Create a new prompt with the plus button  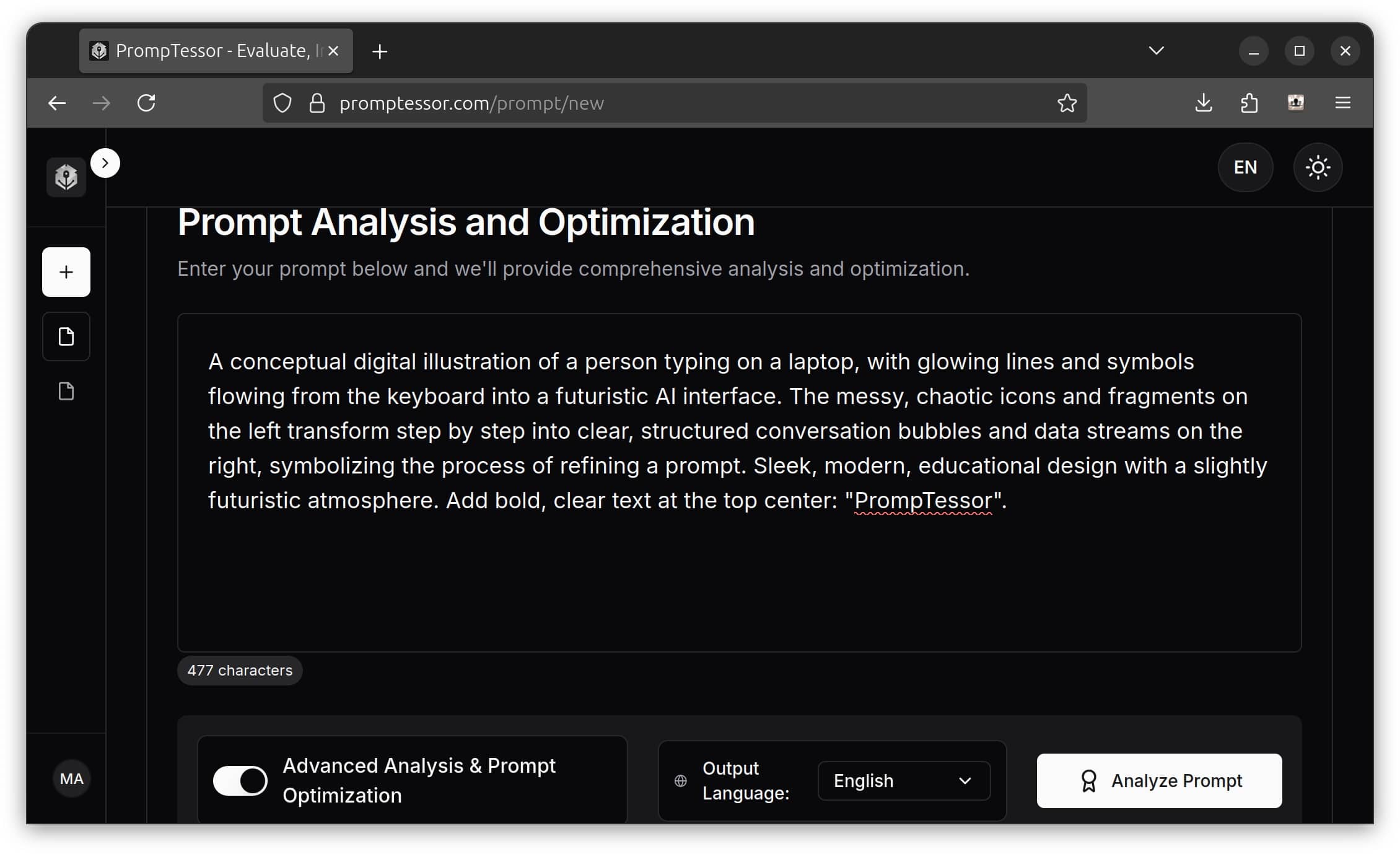coord(66,272)
